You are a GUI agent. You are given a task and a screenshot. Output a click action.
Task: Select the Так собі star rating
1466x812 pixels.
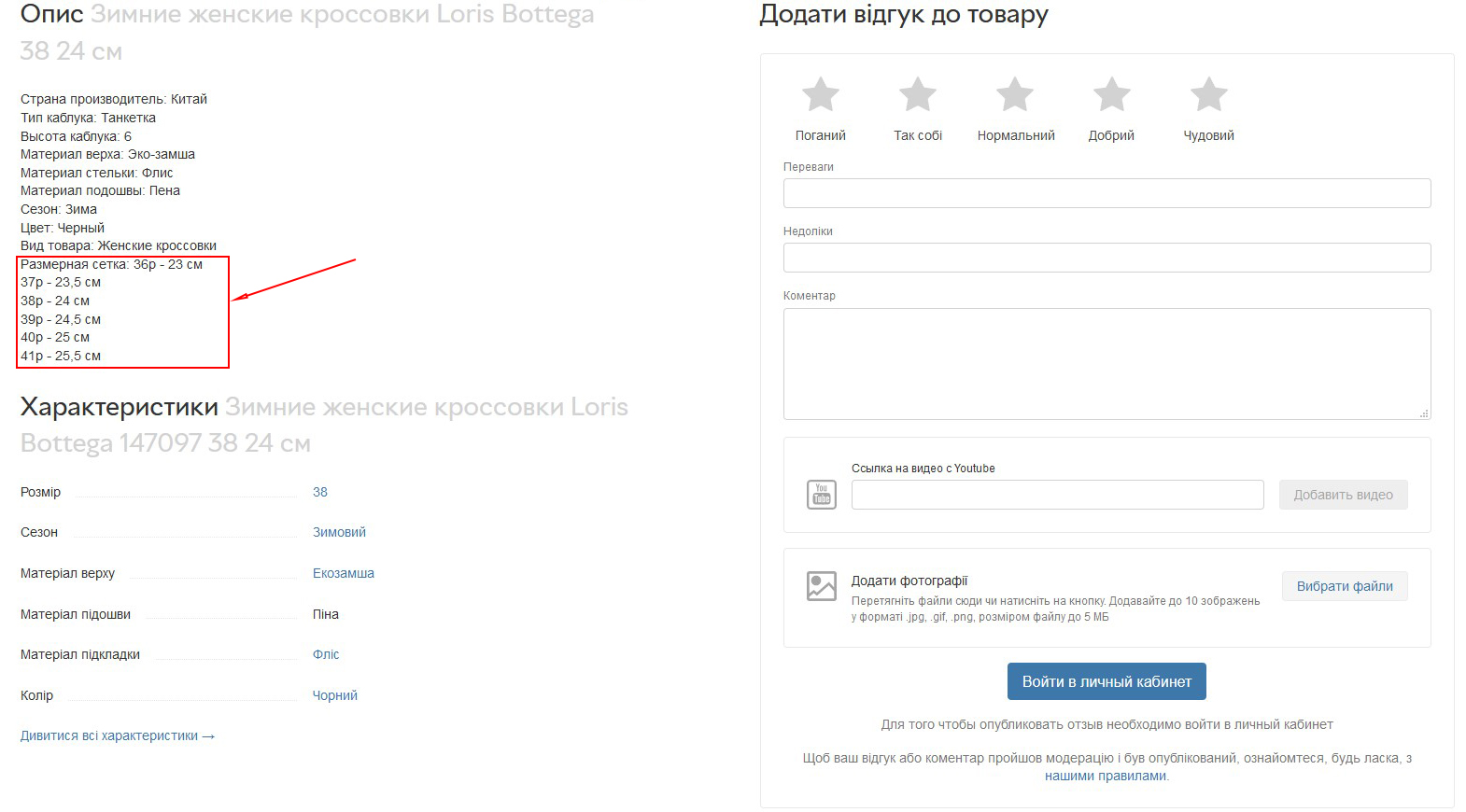[918, 94]
